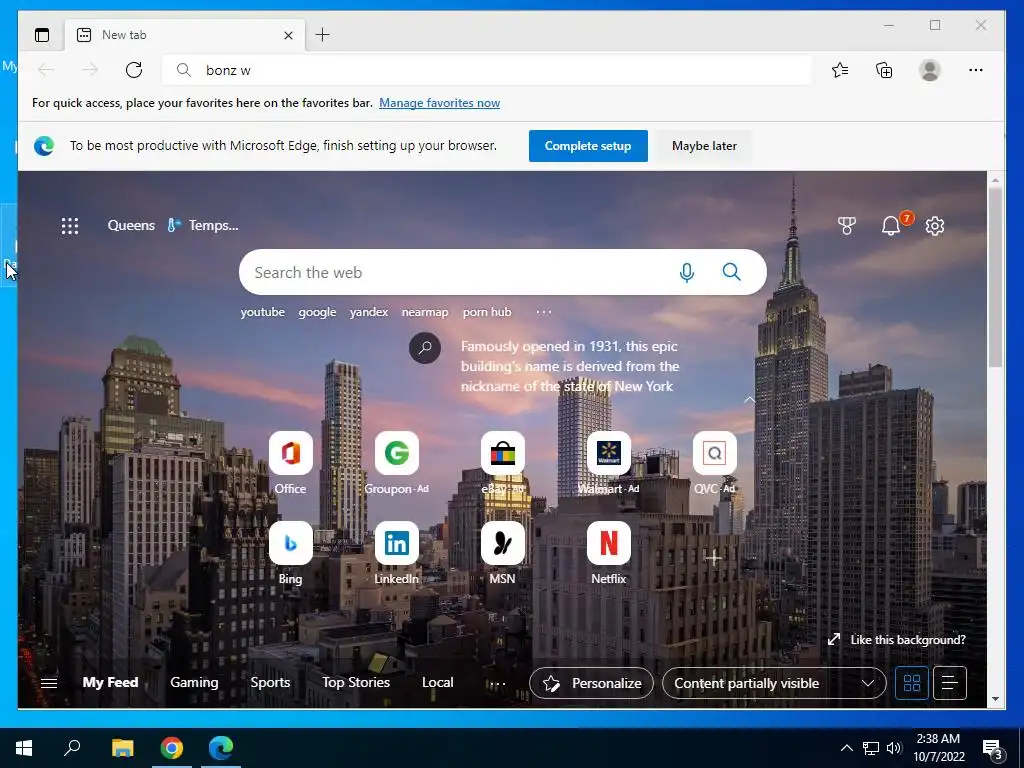Click the Queens location label
Viewport: 1024px width, 768px height.
[131, 225]
